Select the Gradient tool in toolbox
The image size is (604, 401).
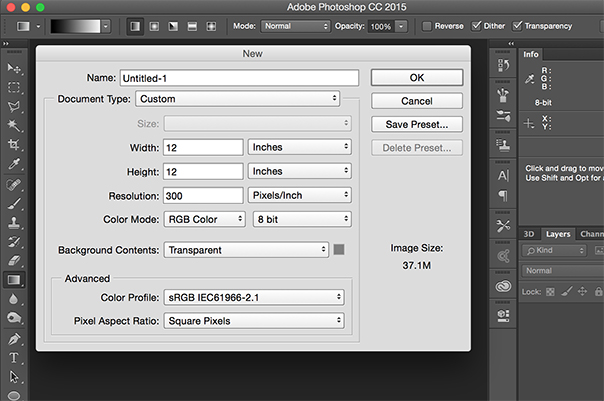[14, 280]
